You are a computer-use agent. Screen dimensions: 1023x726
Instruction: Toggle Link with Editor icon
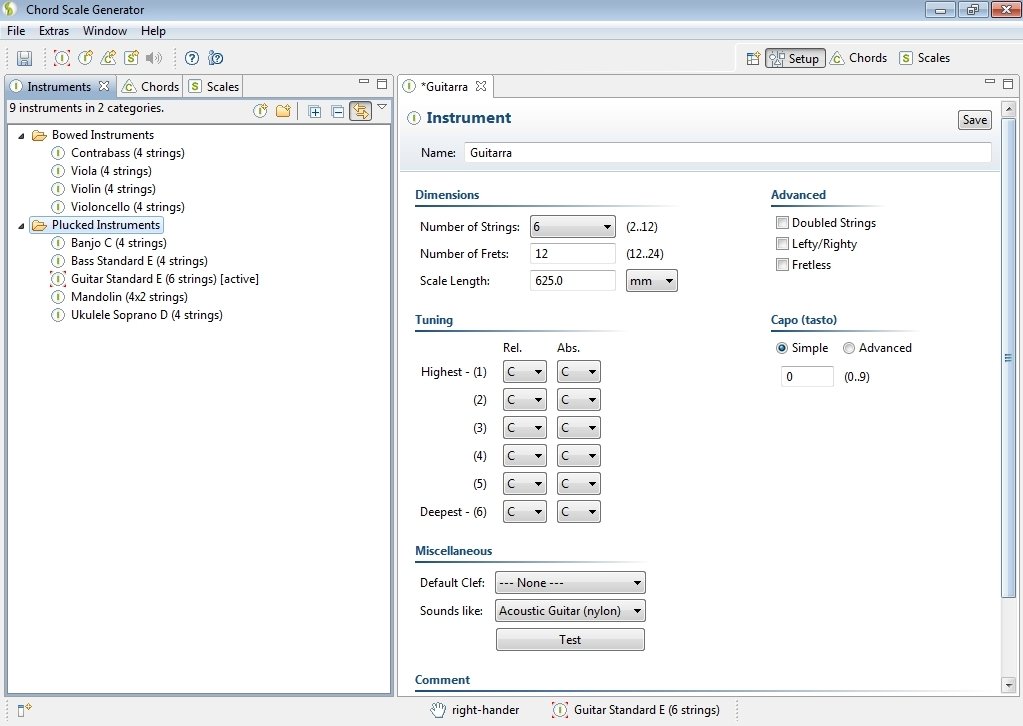click(x=360, y=111)
